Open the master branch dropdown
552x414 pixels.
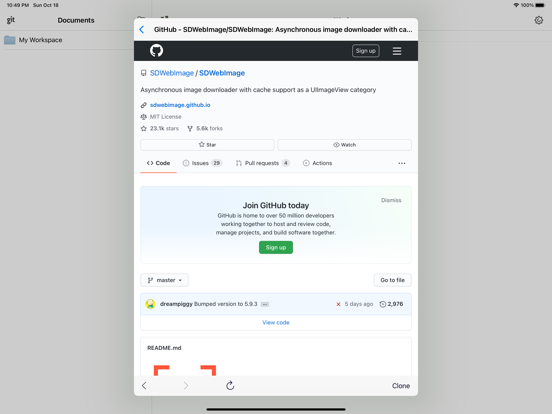(x=164, y=280)
